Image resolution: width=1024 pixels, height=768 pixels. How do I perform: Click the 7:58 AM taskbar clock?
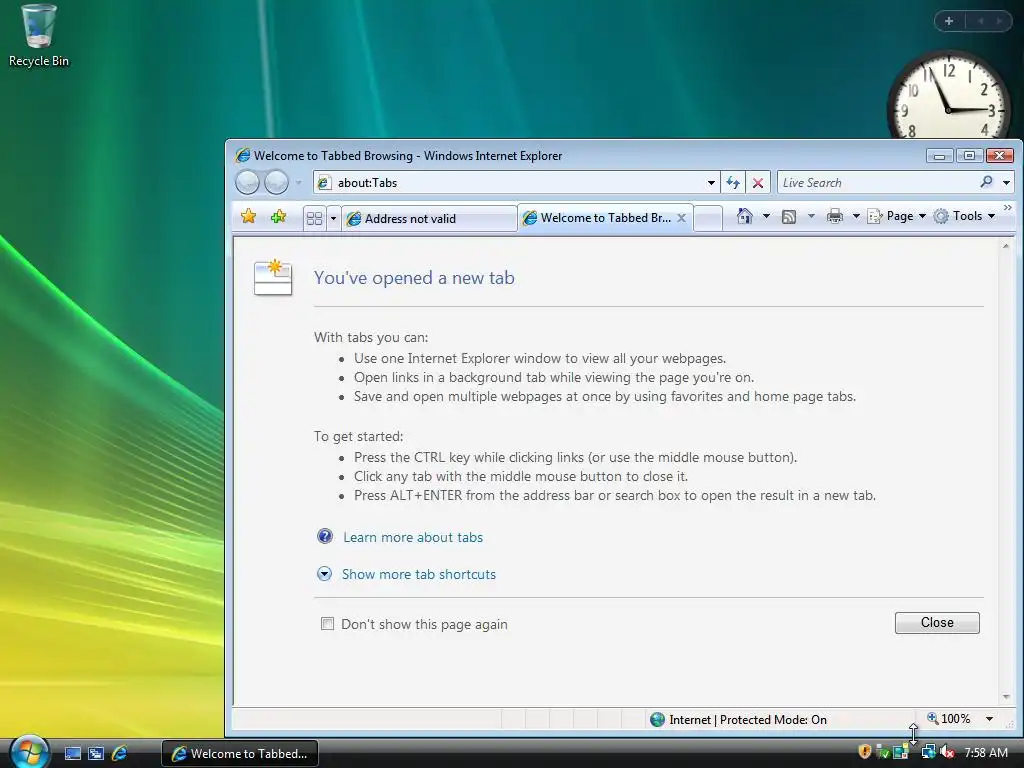coord(985,753)
